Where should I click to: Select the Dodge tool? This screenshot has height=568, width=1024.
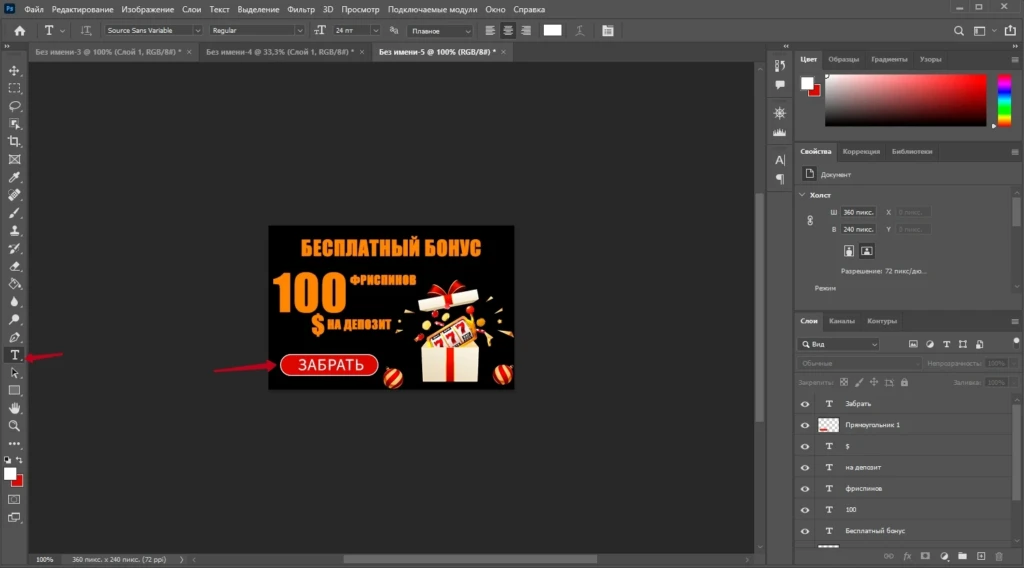(14, 320)
